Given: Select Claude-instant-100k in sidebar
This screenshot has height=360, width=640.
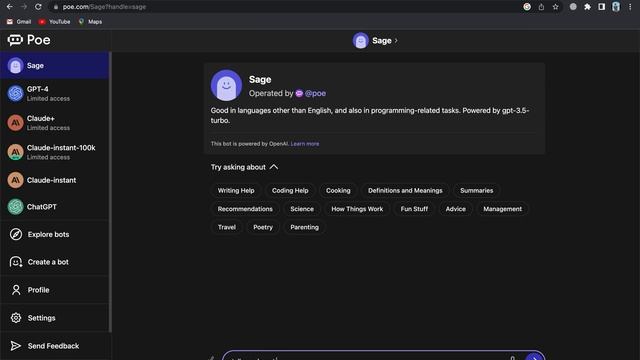Looking at the screenshot, I should (55, 152).
